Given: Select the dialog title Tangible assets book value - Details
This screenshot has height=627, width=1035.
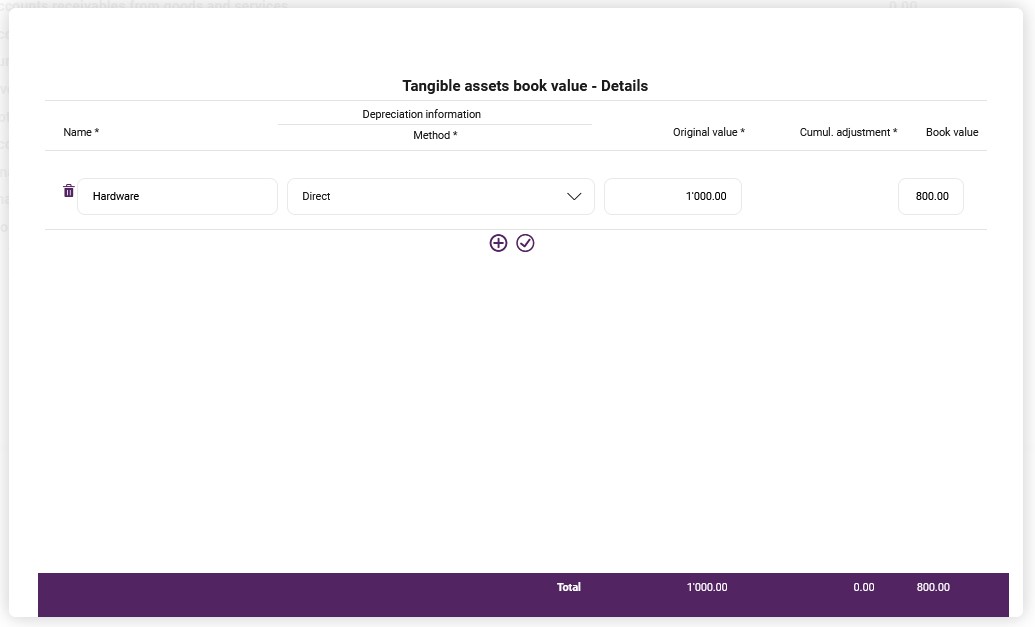Looking at the screenshot, I should tap(525, 86).
